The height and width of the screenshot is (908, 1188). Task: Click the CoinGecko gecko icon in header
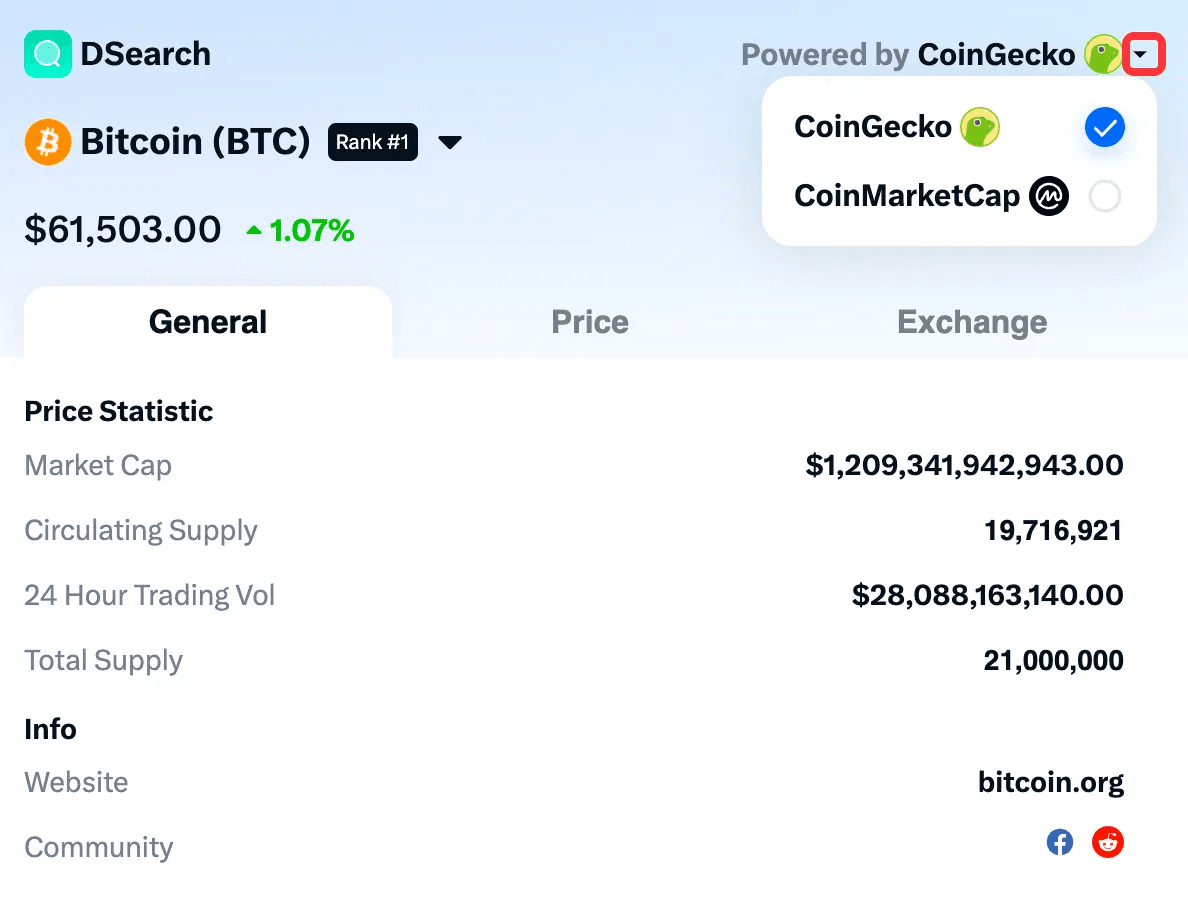click(1103, 54)
